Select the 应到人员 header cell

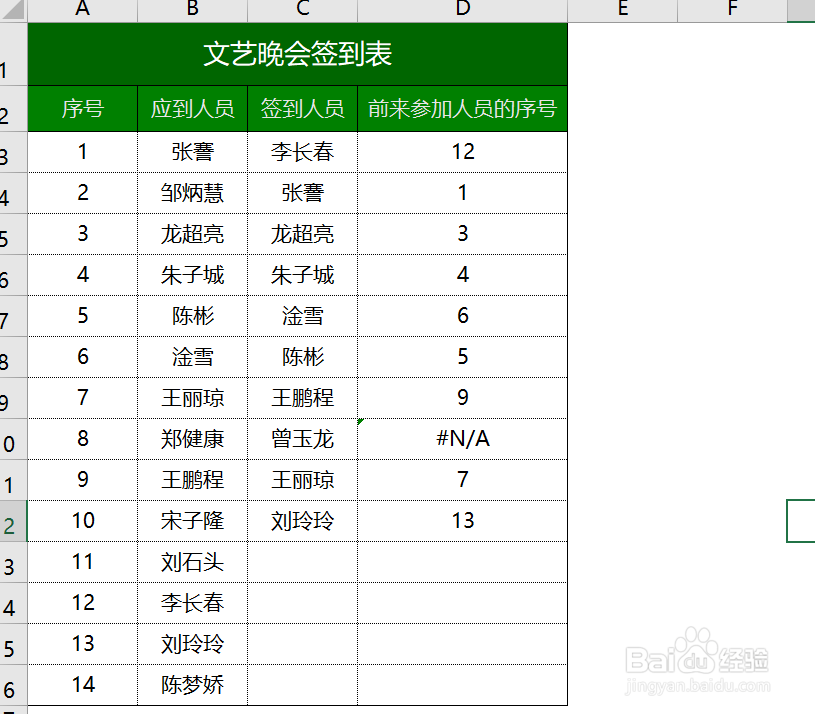(191, 109)
